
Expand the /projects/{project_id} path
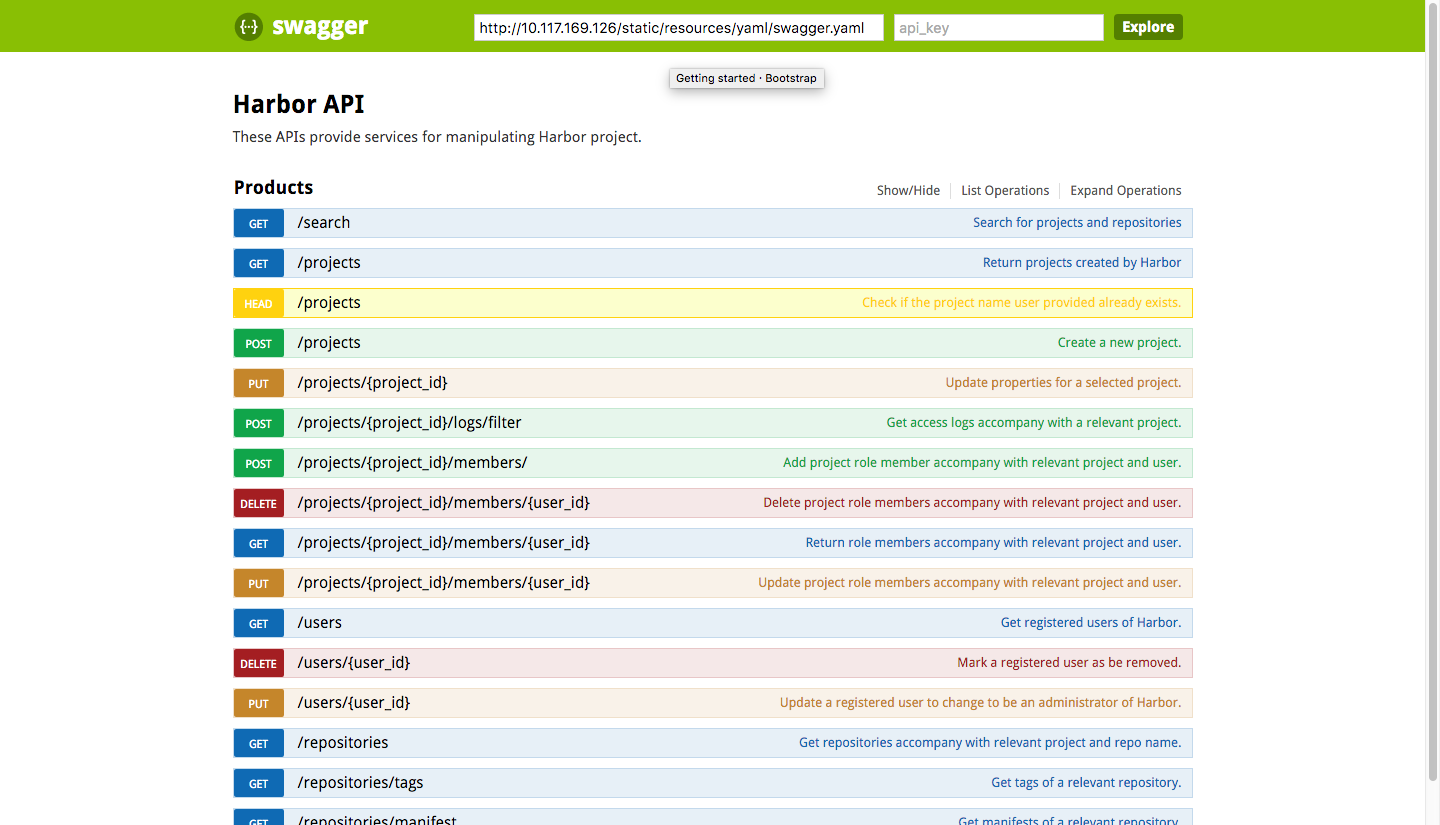[372, 383]
